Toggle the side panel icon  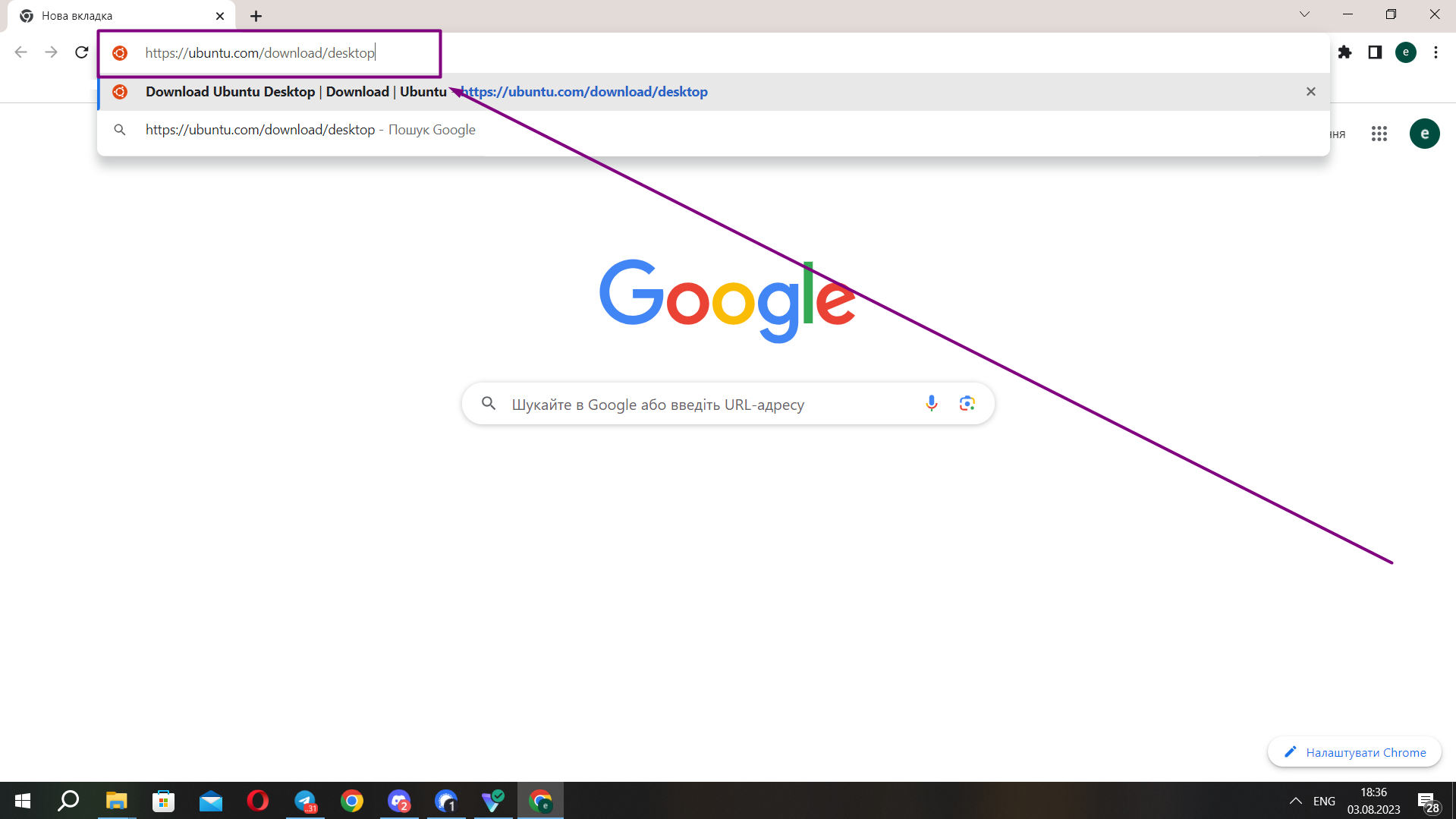1375,52
